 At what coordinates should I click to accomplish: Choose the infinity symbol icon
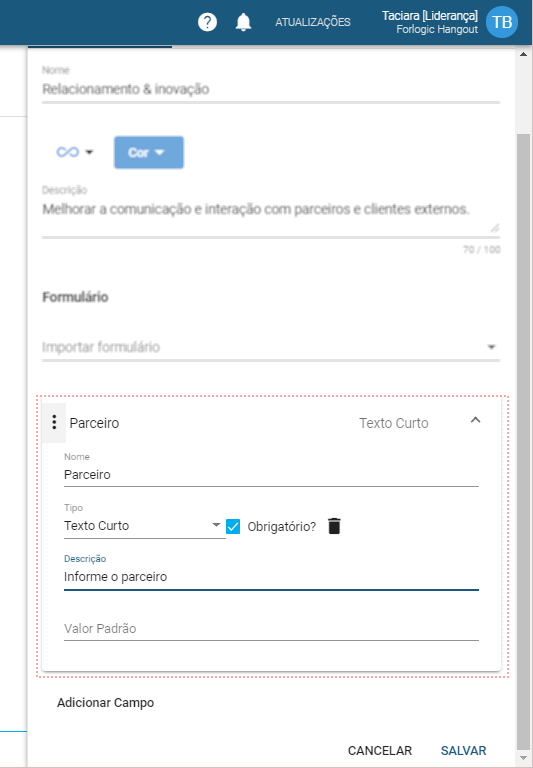[68, 152]
